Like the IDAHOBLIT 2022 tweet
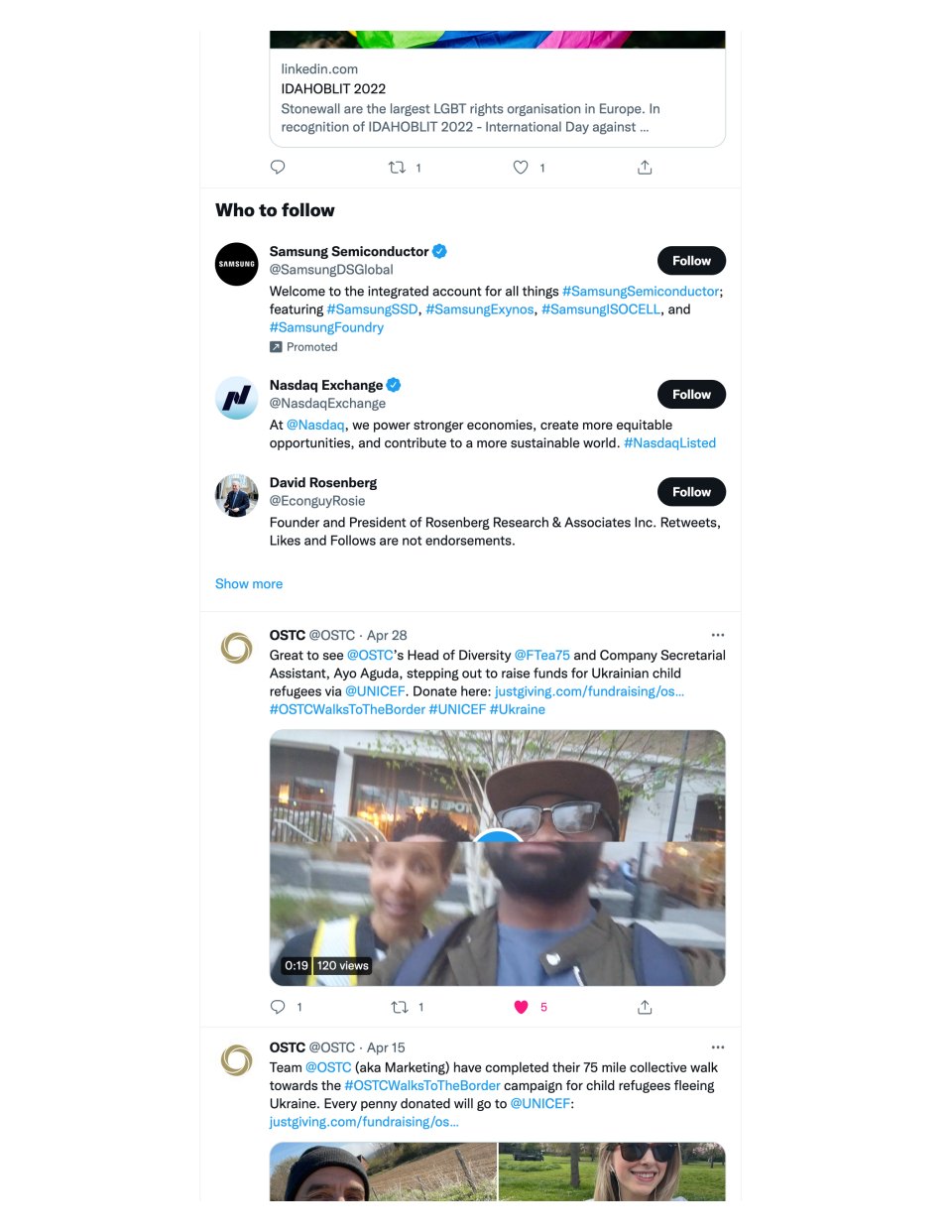This screenshot has height=1232, width=952. [x=521, y=168]
